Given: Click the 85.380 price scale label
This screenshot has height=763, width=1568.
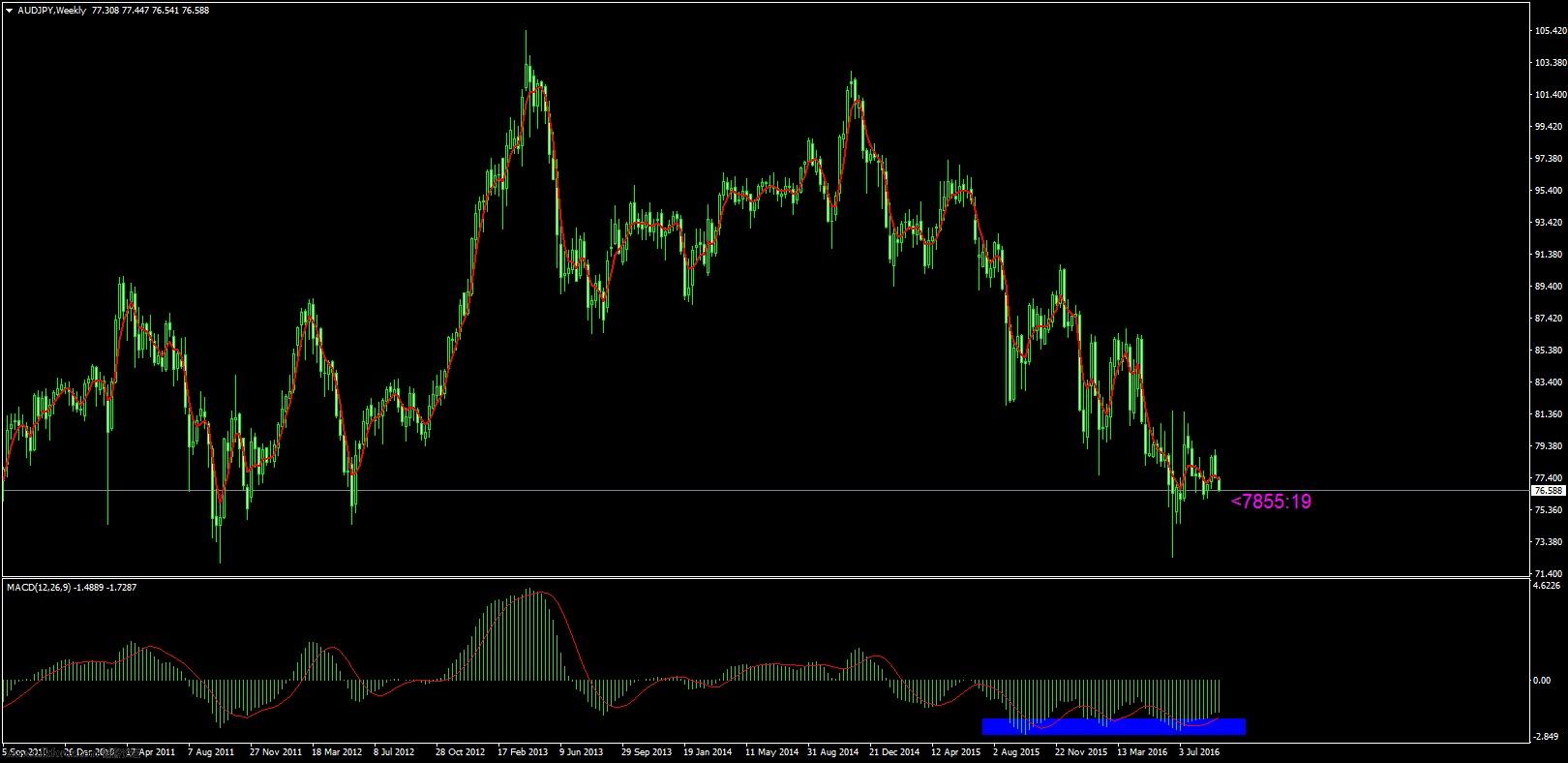Looking at the screenshot, I should coord(1550,351).
